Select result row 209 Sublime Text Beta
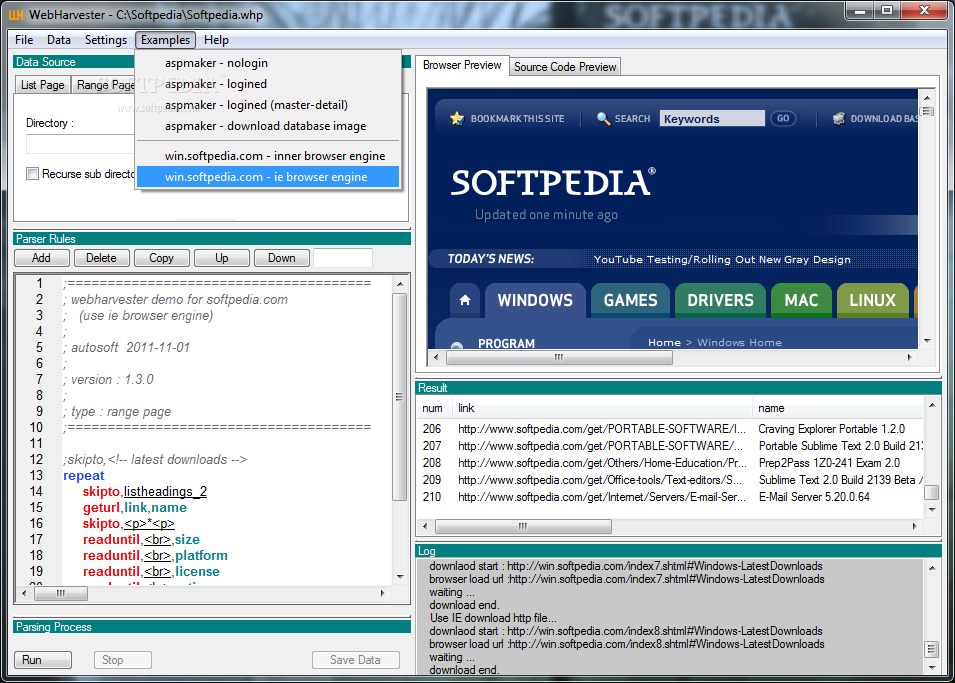 pos(671,480)
